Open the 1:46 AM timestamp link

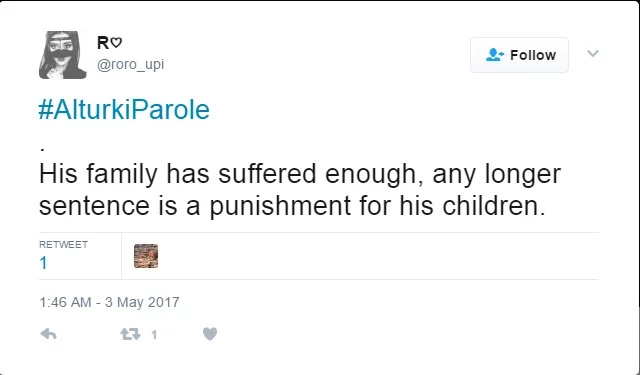[65, 302]
